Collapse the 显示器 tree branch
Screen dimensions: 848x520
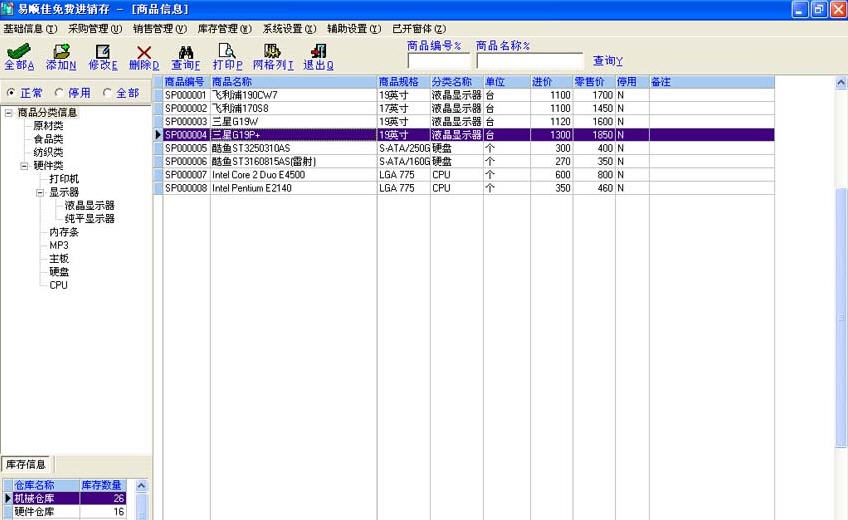coord(40,192)
